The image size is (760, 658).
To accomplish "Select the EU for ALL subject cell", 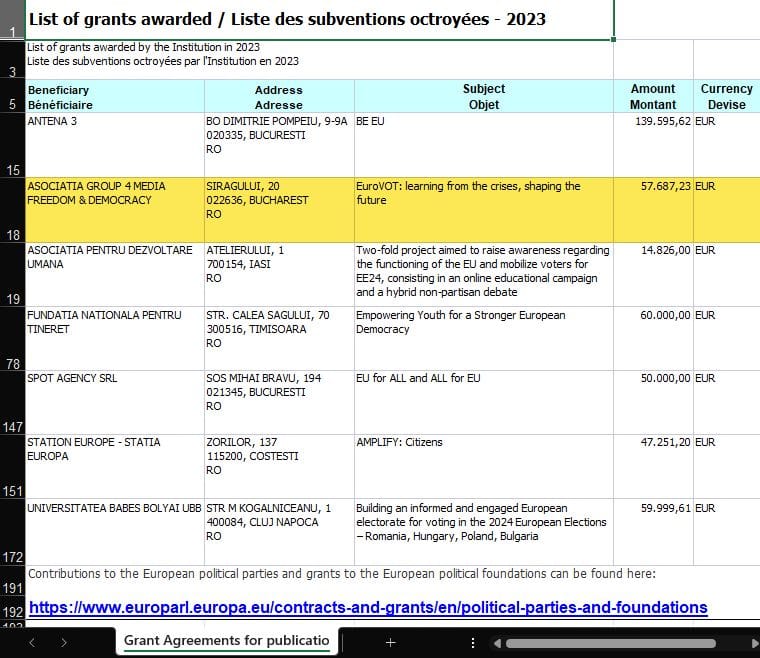I will tap(484, 403).
